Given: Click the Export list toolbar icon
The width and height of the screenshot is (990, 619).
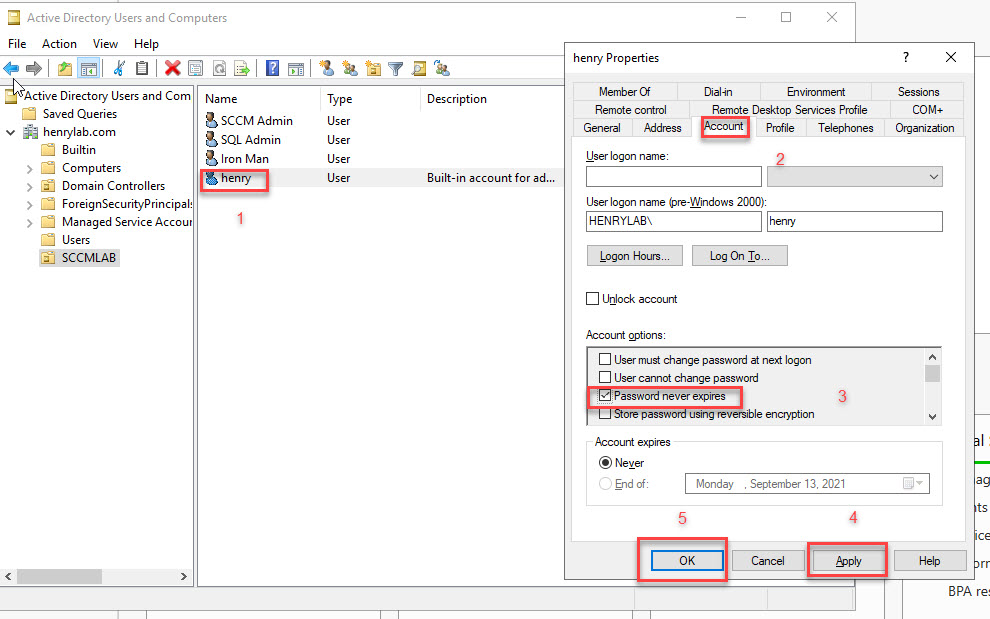Looking at the screenshot, I should click(242, 68).
